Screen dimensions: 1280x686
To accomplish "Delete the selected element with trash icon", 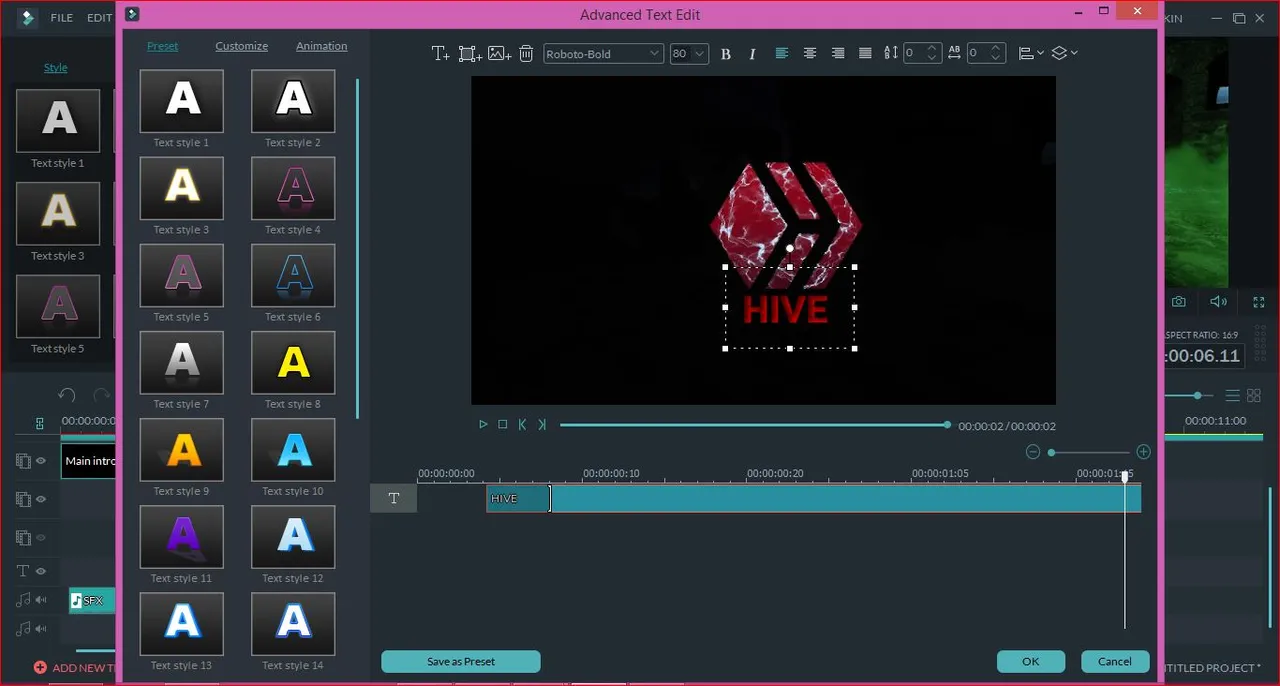I will [x=526, y=53].
